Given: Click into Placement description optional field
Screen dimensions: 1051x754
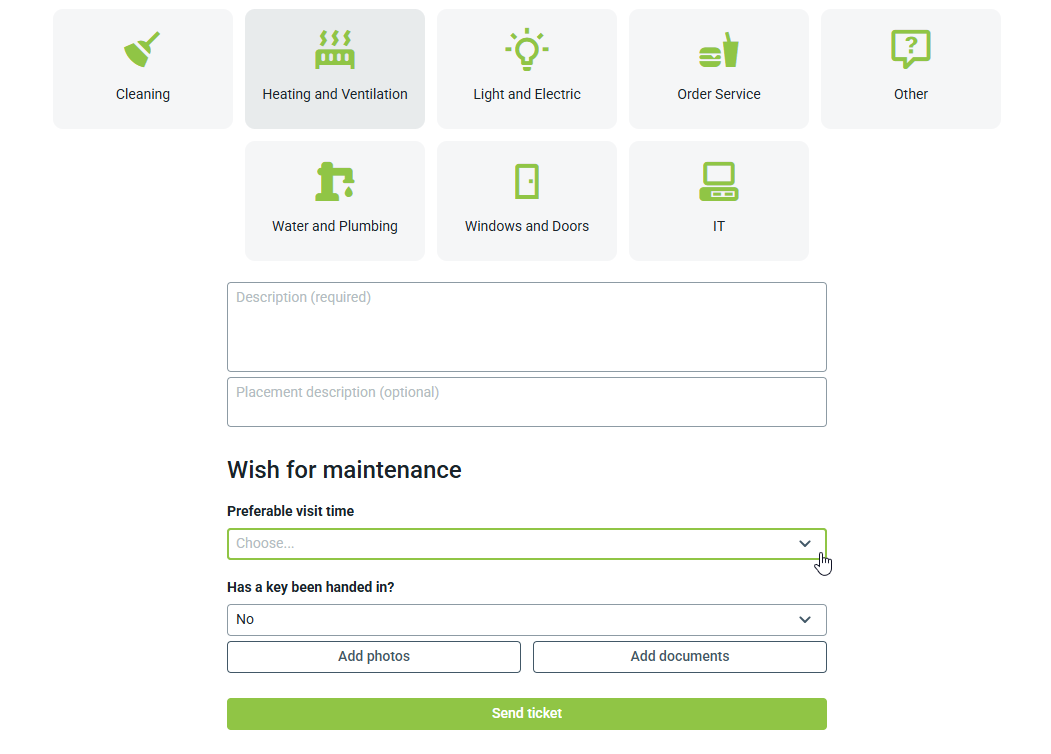Looking at the screenshot, I should pyautogui.click(x=527, y=402).
